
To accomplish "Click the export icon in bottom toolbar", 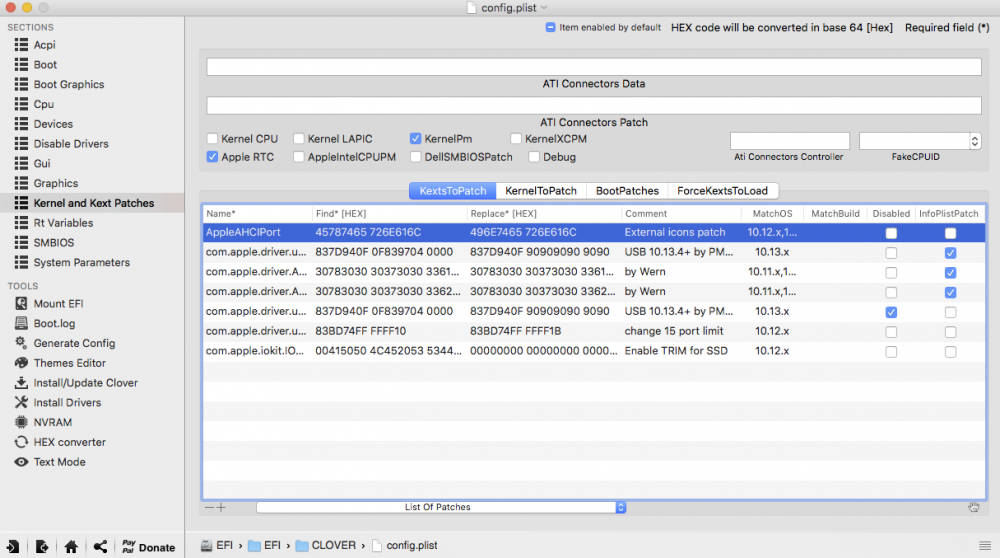I will (42, 547).
